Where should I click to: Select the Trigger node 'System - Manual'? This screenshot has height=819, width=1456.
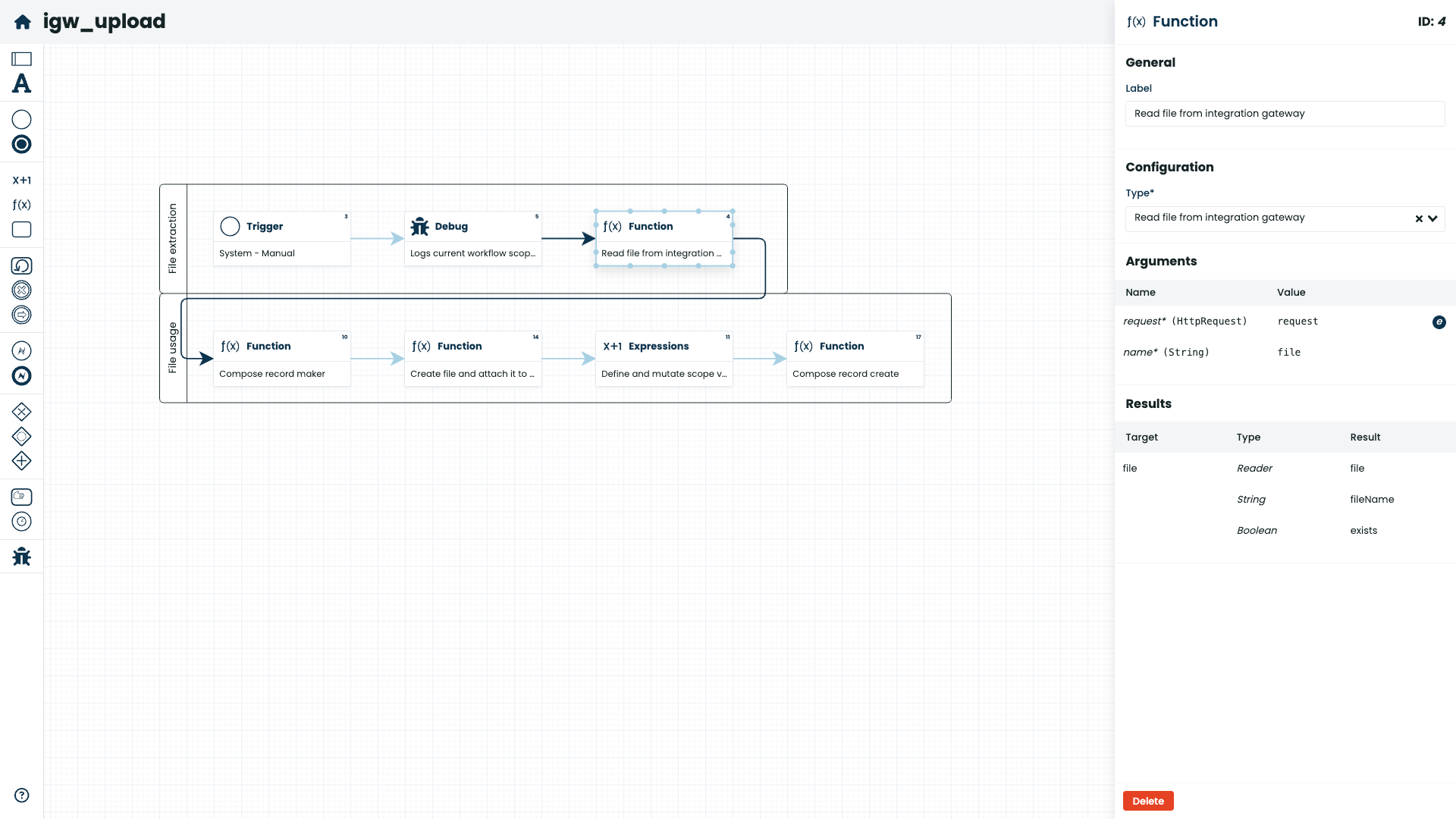(x=282, y=239)
